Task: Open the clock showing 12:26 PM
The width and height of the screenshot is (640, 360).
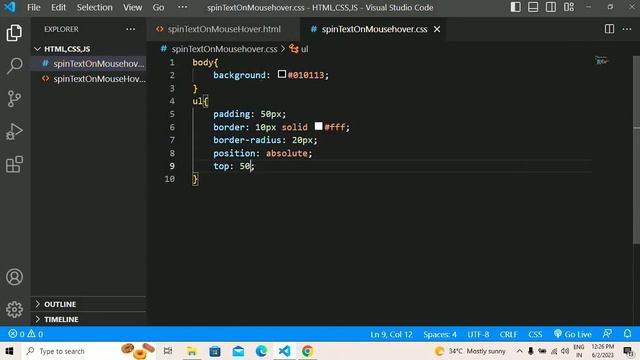Action: (x=603, y=351)
